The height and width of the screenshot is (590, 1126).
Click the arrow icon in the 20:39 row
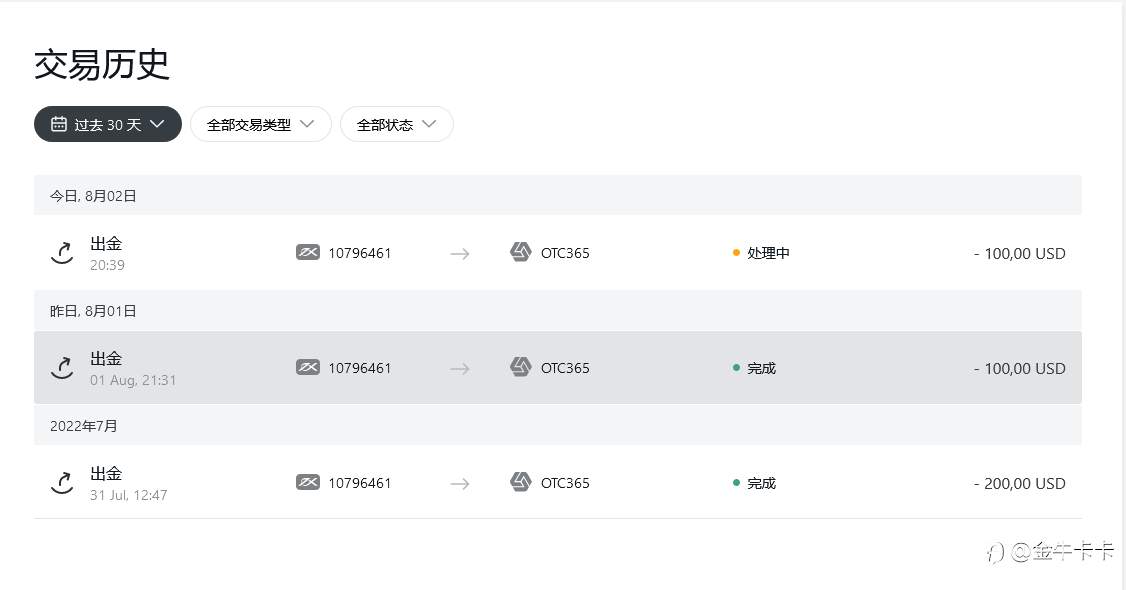pyautogui.click(x=460, y=253)
